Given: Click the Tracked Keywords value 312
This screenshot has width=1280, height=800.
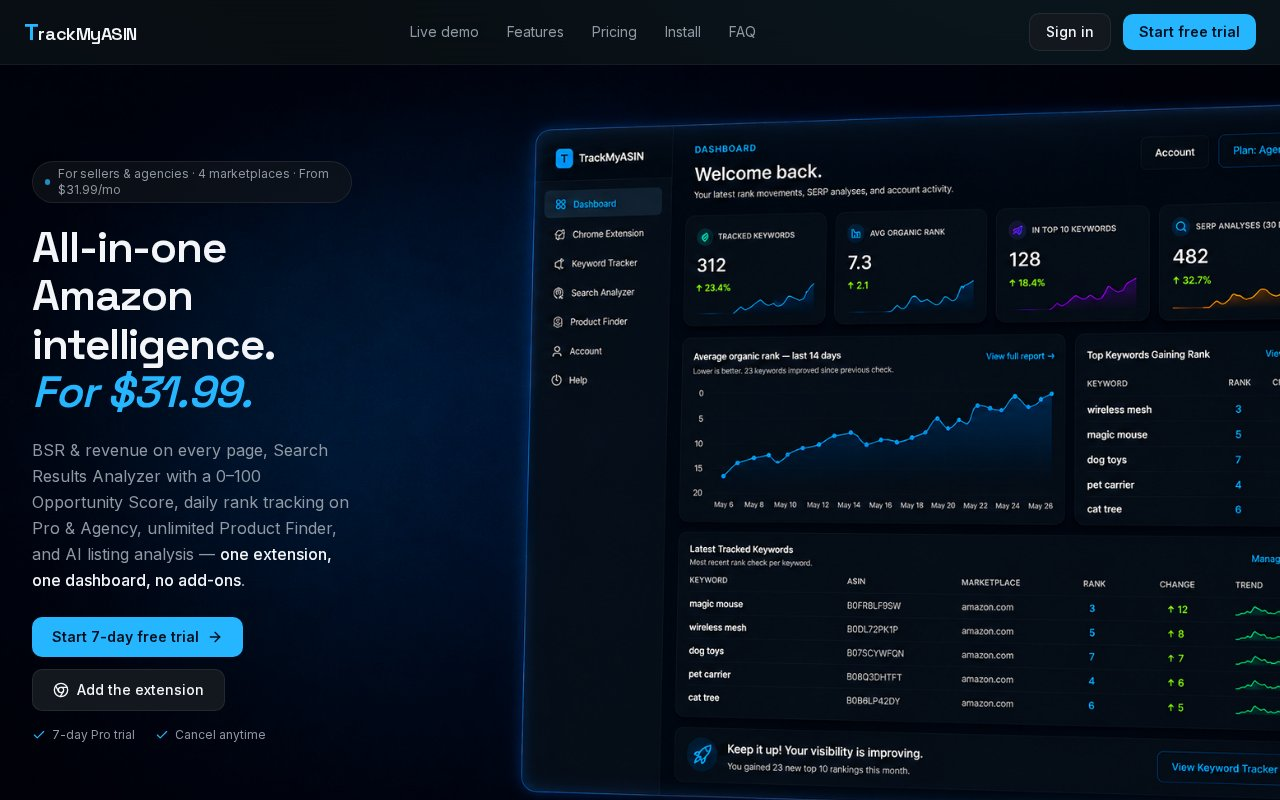Looking at the screenshot, I should click(x=711, y=265).
